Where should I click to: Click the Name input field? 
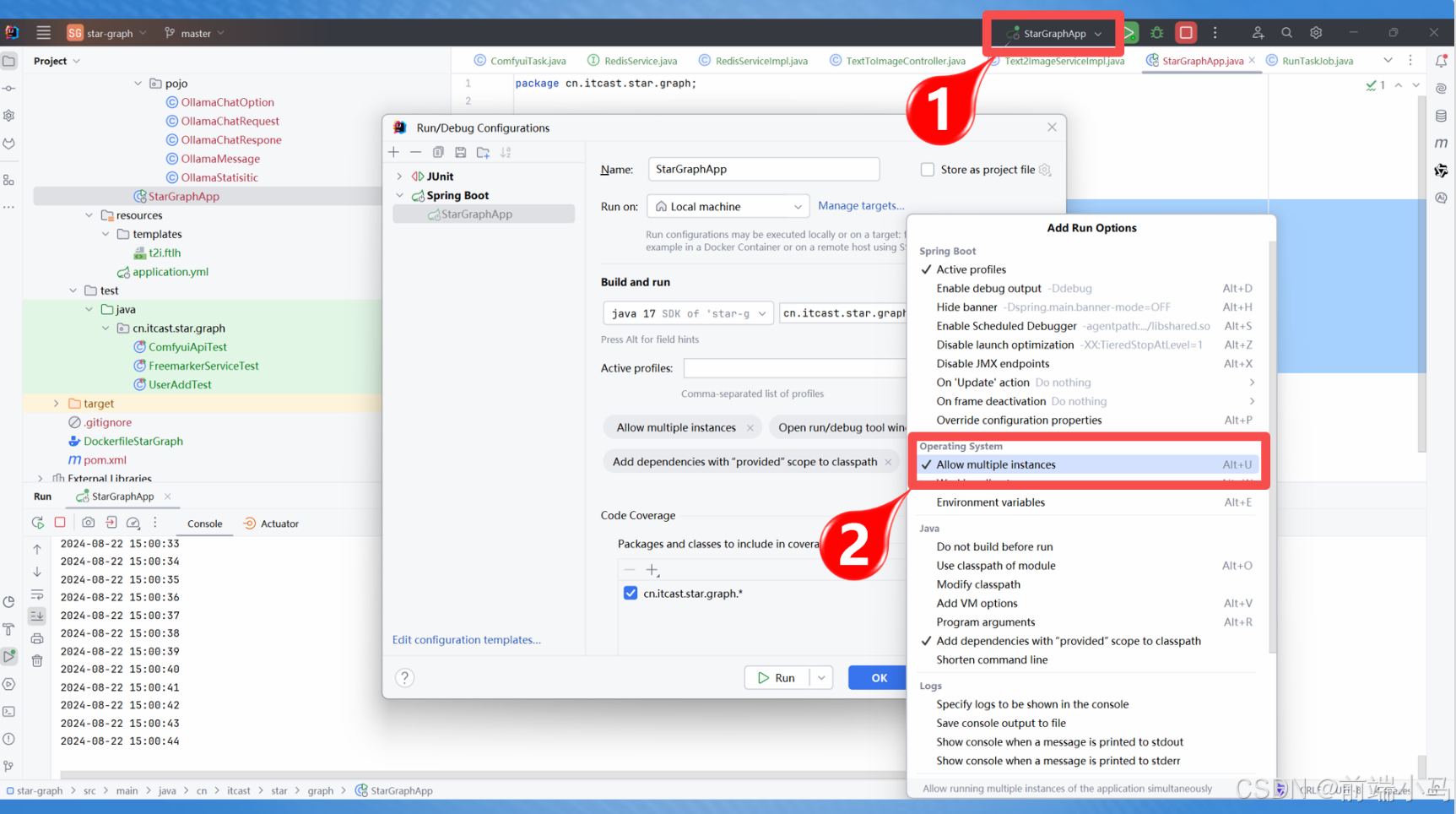764,169
